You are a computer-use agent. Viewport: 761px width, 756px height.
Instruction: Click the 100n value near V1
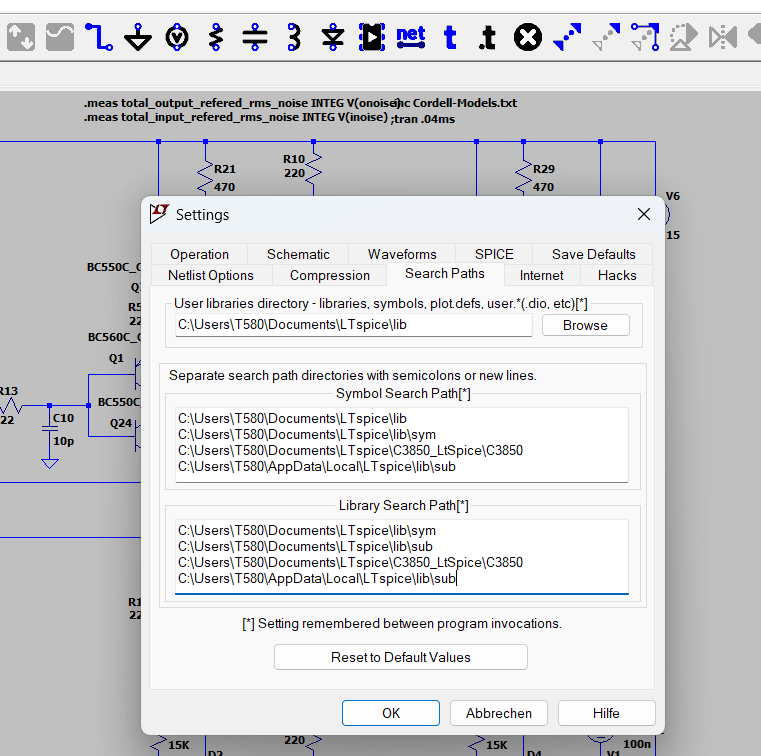637,744
